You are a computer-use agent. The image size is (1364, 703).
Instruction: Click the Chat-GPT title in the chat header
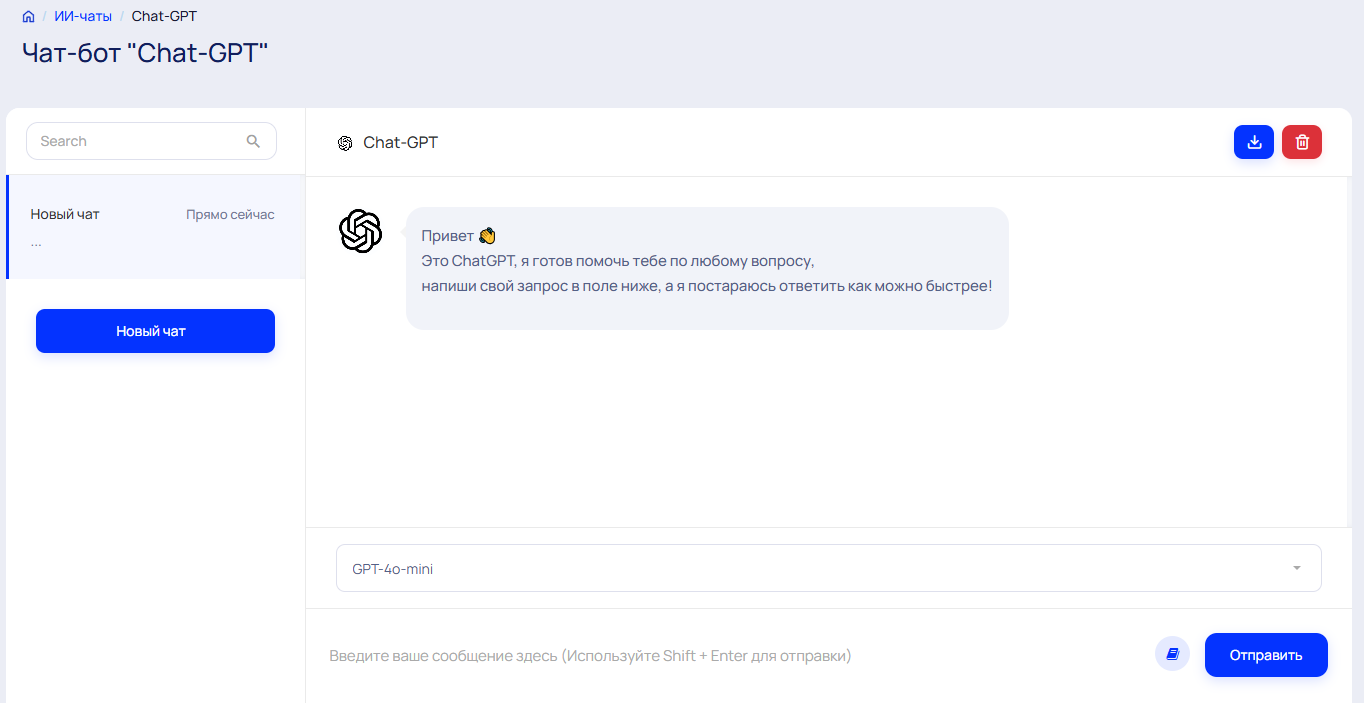click(x=400, y=143)
